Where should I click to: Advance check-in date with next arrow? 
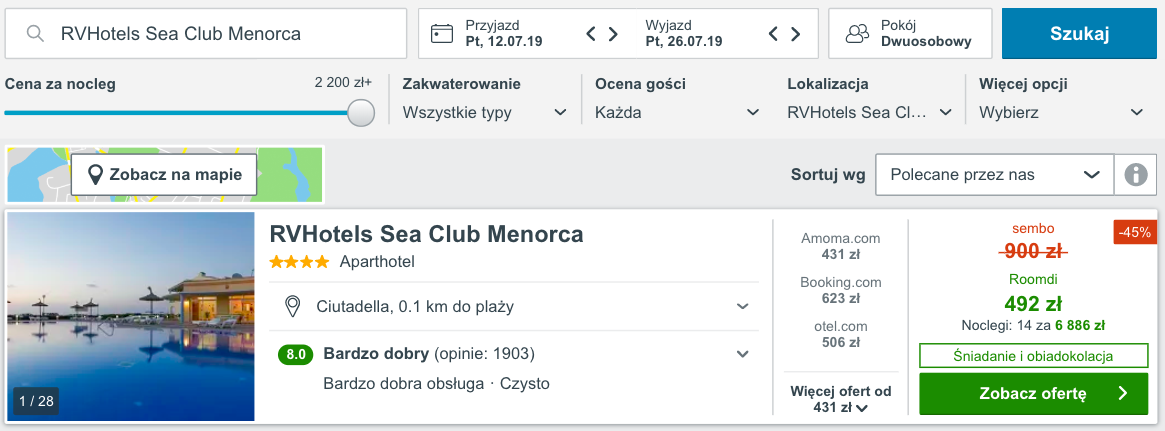(614, 33)
